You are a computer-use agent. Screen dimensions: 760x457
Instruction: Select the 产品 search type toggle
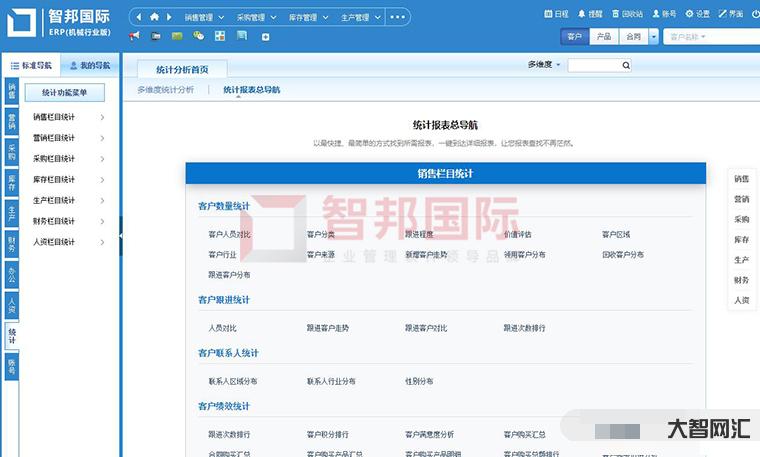click(603, 36)
